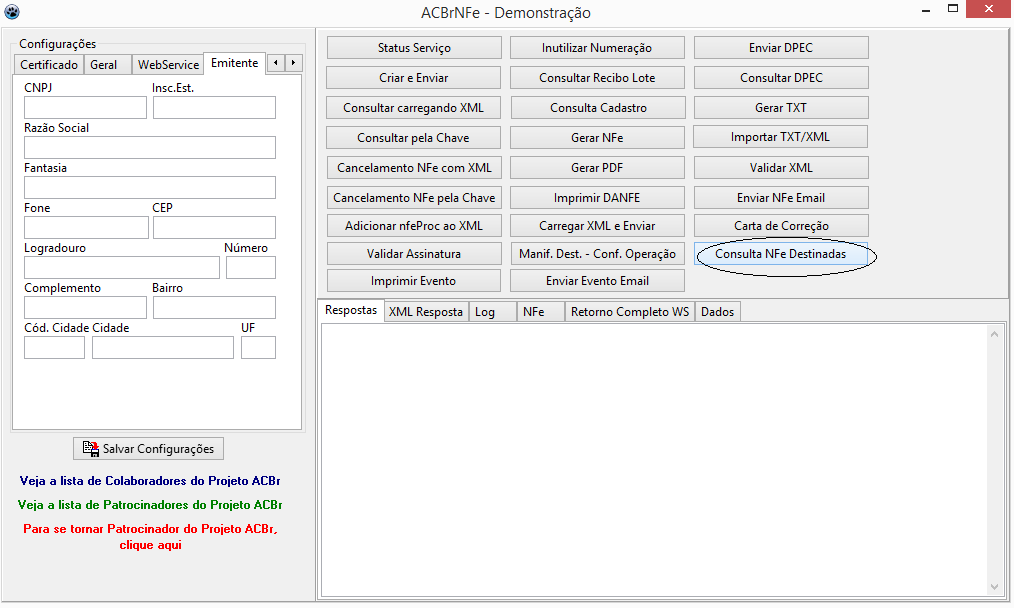Click Inutilizar Numeração button
1014x608 pixels.
pos(598,48)
